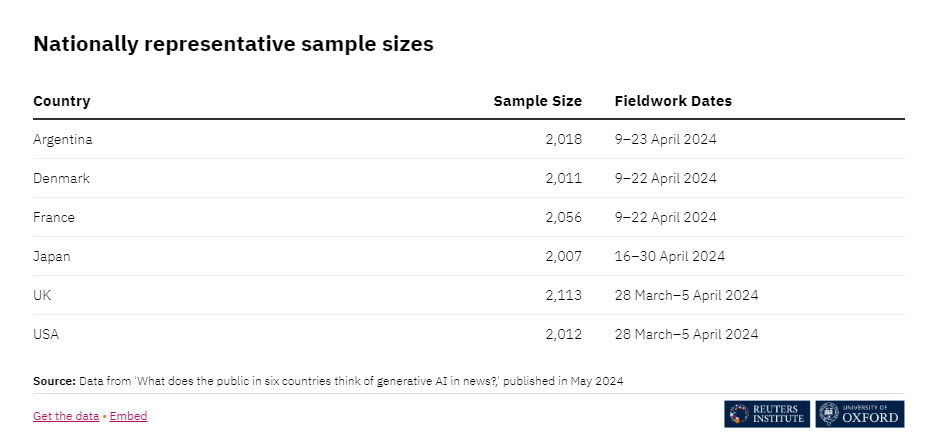This screenshot has width=945, height=444.
Task: Select the USA row label
Action: tap(46, 334)
